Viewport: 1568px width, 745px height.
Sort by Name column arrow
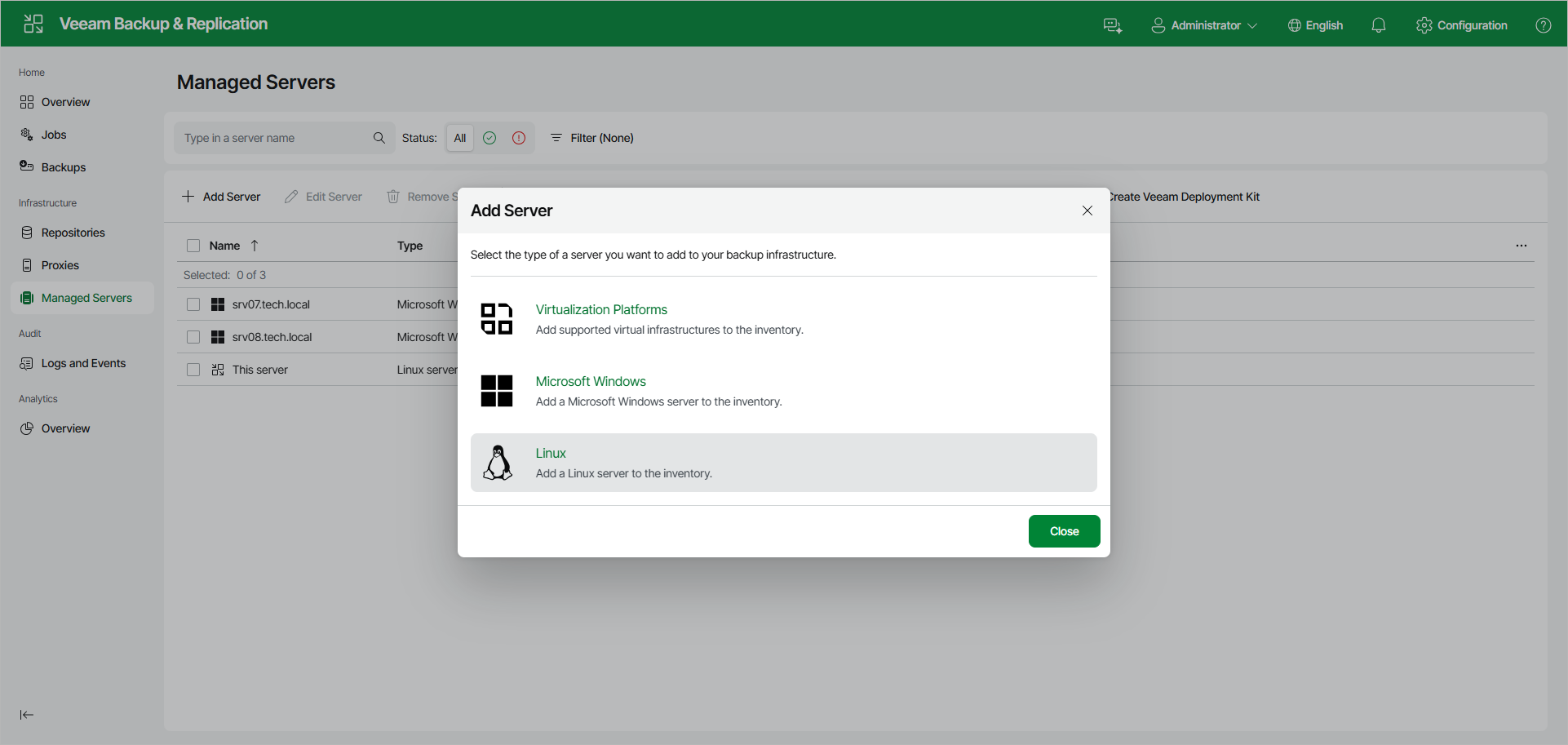255,246
